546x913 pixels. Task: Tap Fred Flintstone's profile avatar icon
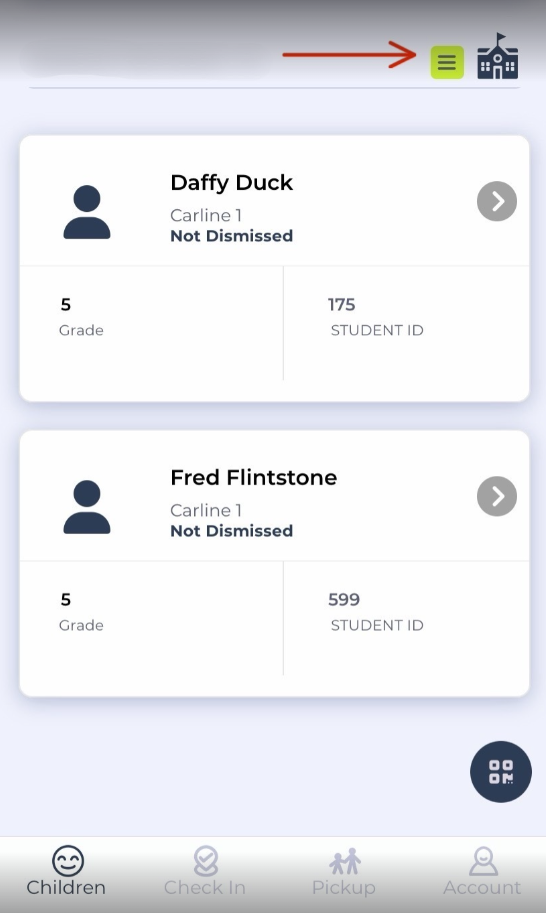point(87,507)
